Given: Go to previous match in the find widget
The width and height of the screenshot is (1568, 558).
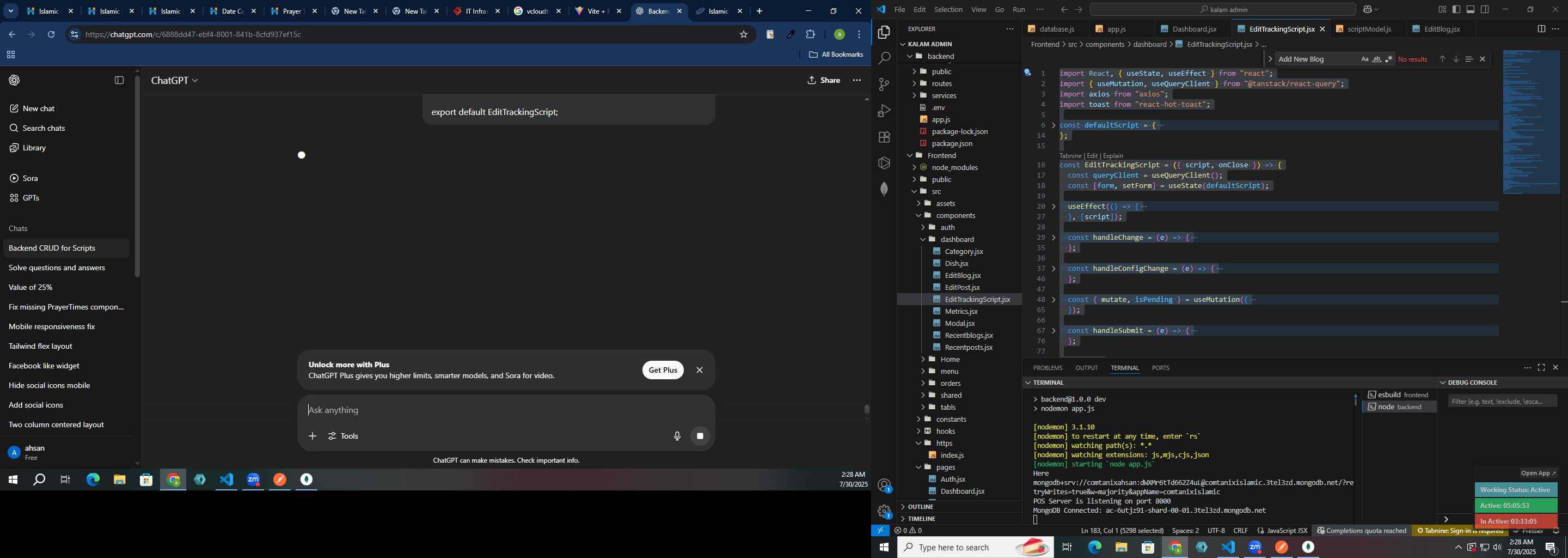Looking at the screenshot, I should point(1442,59).
